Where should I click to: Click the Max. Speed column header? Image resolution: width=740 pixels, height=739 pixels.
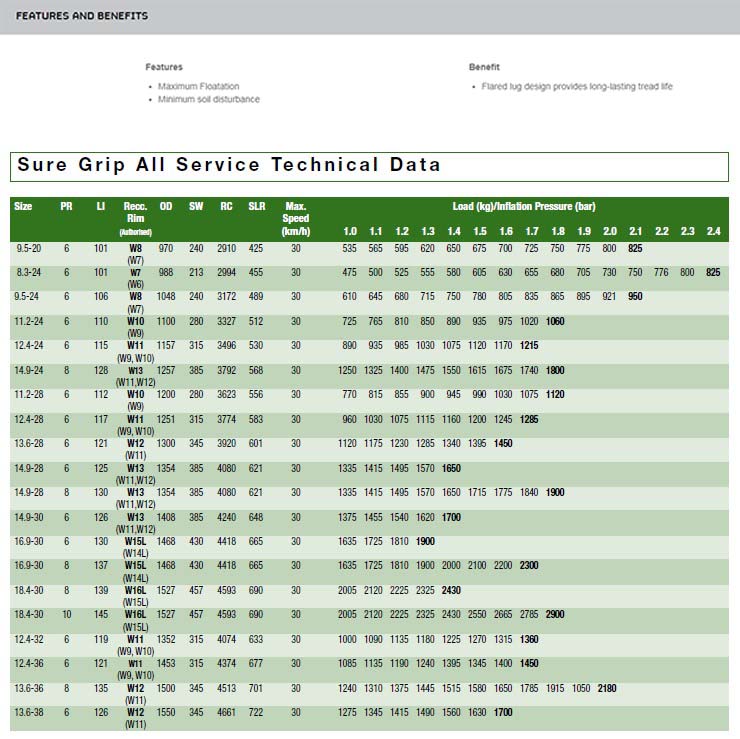pyautogui.click(x=295, y=218)
